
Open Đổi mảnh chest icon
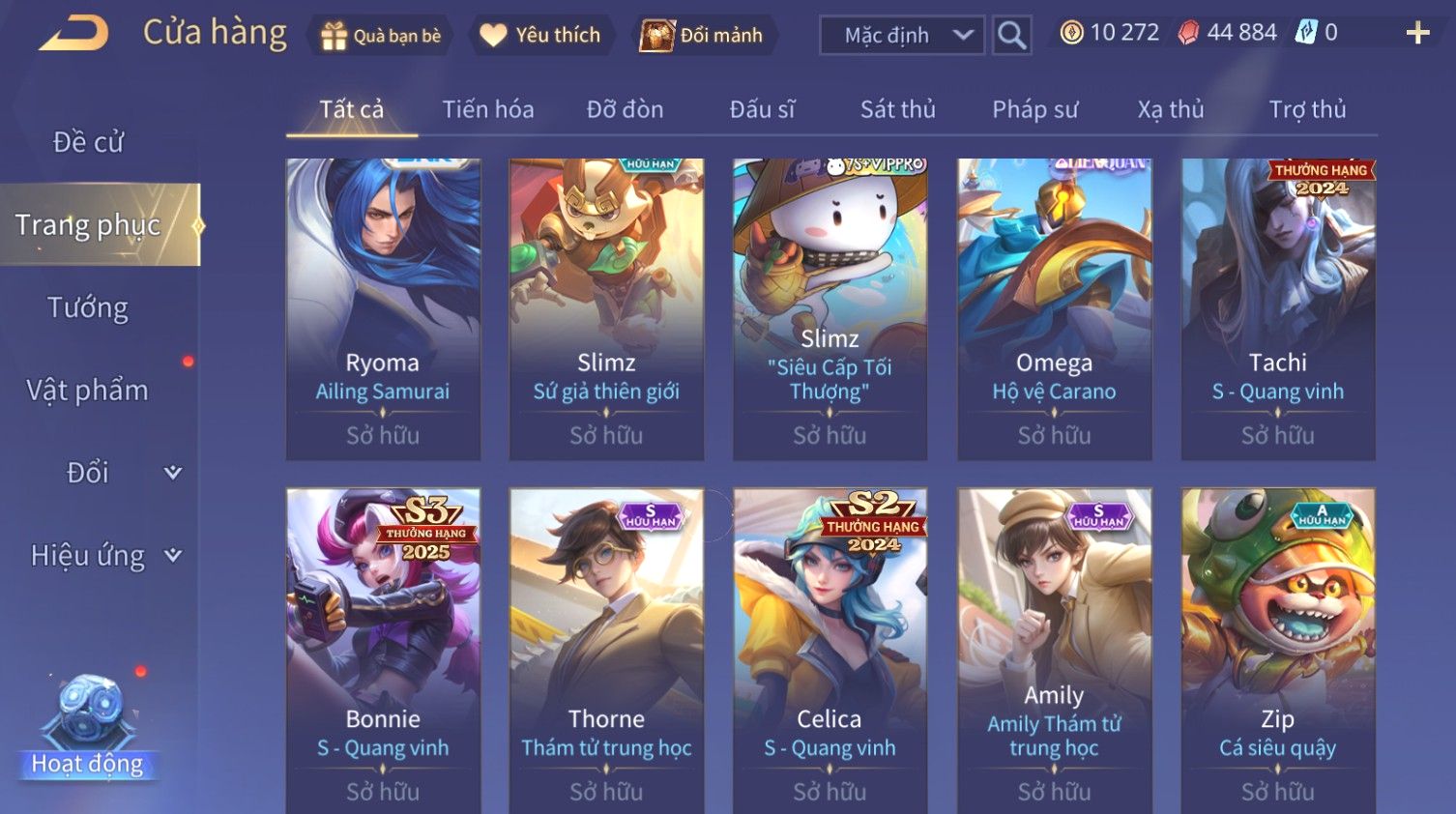click(x=656, y=36)
